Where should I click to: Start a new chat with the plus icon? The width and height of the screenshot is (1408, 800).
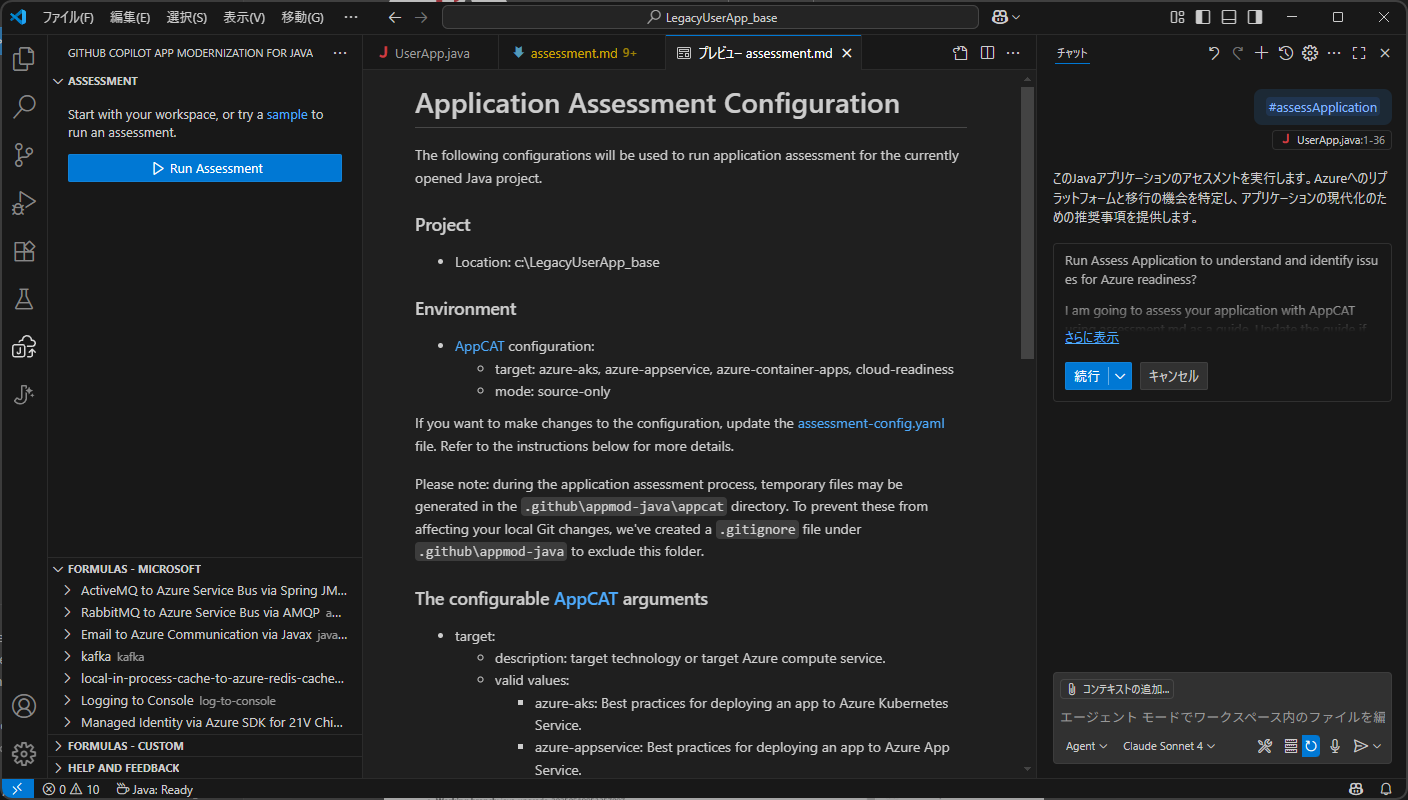point(1262,53)
